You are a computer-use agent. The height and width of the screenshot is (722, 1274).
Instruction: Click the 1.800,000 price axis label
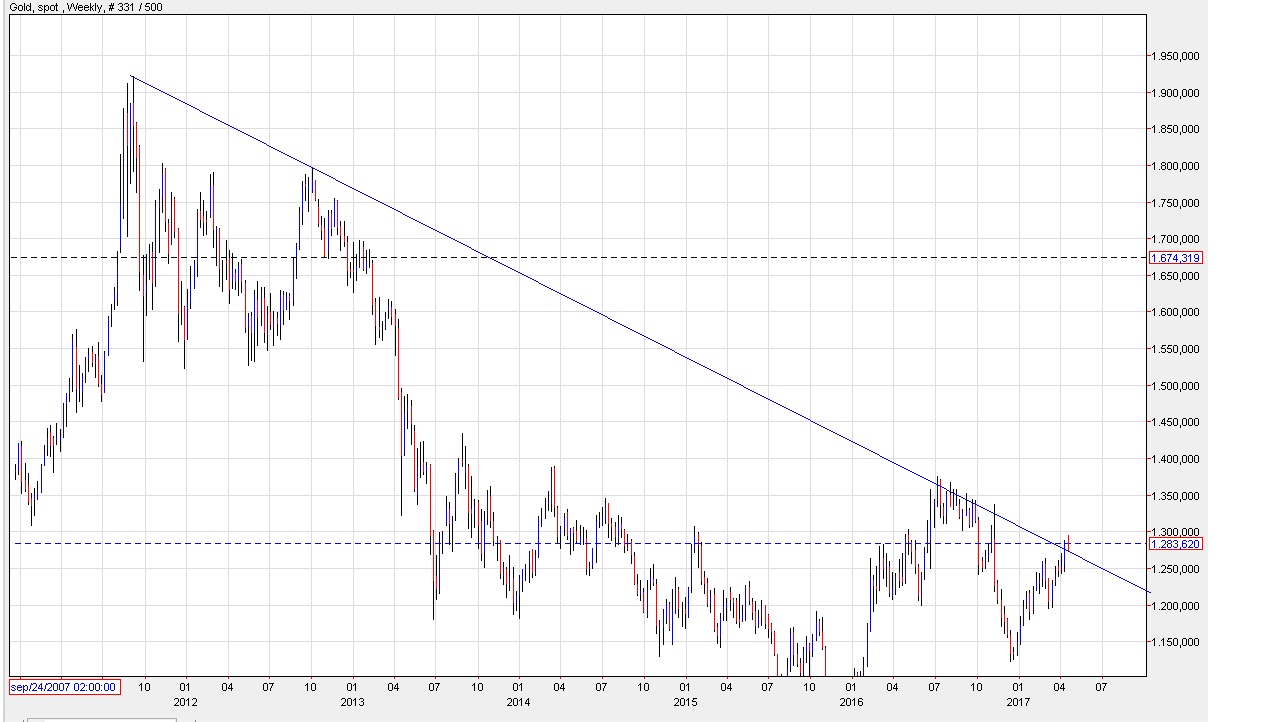click(x=1176, y=166)
